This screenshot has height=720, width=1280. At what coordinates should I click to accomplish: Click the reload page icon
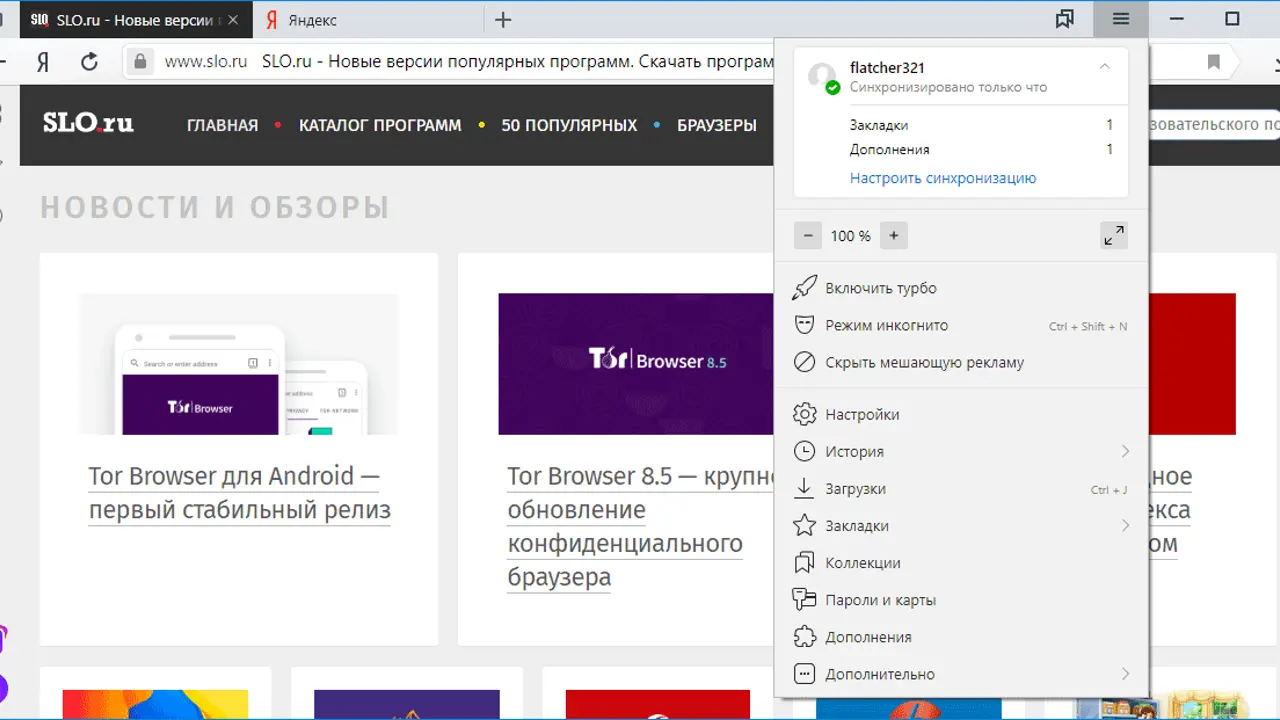[89, 62]
